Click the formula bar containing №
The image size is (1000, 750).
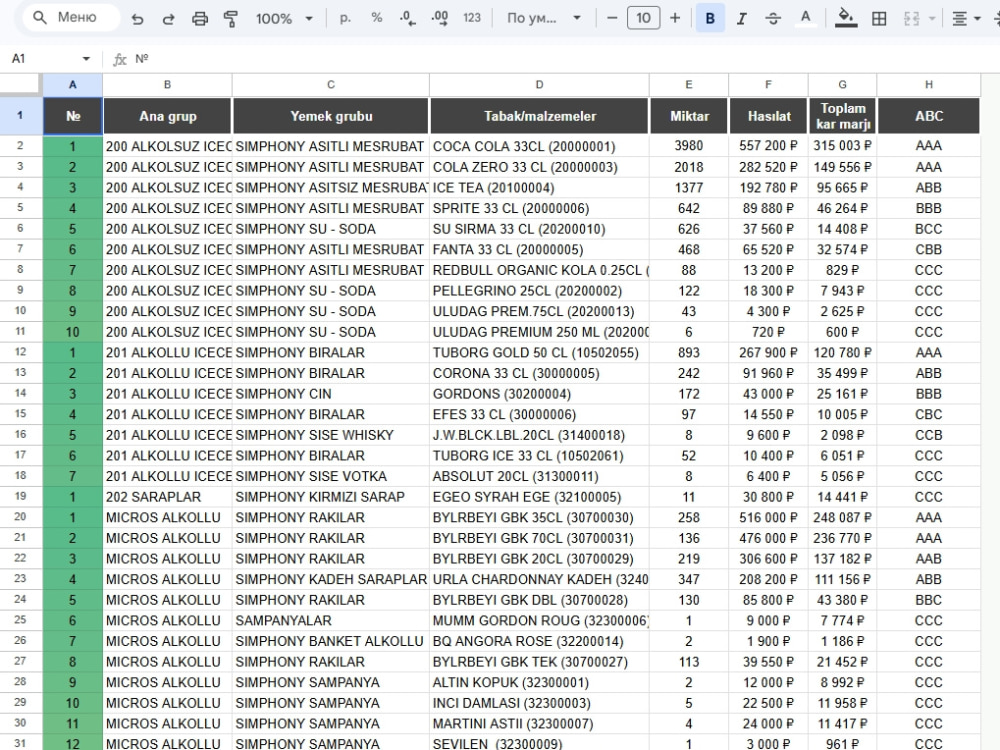point(561,59)
